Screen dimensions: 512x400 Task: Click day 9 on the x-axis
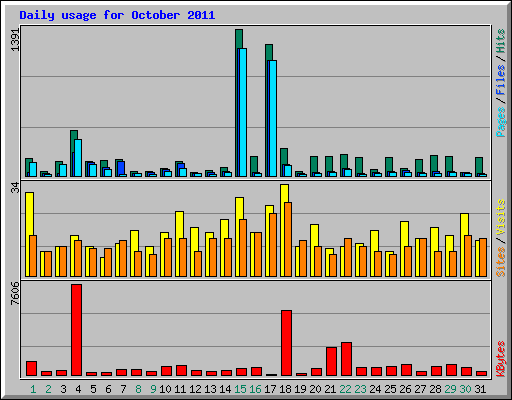coord(153,389)
